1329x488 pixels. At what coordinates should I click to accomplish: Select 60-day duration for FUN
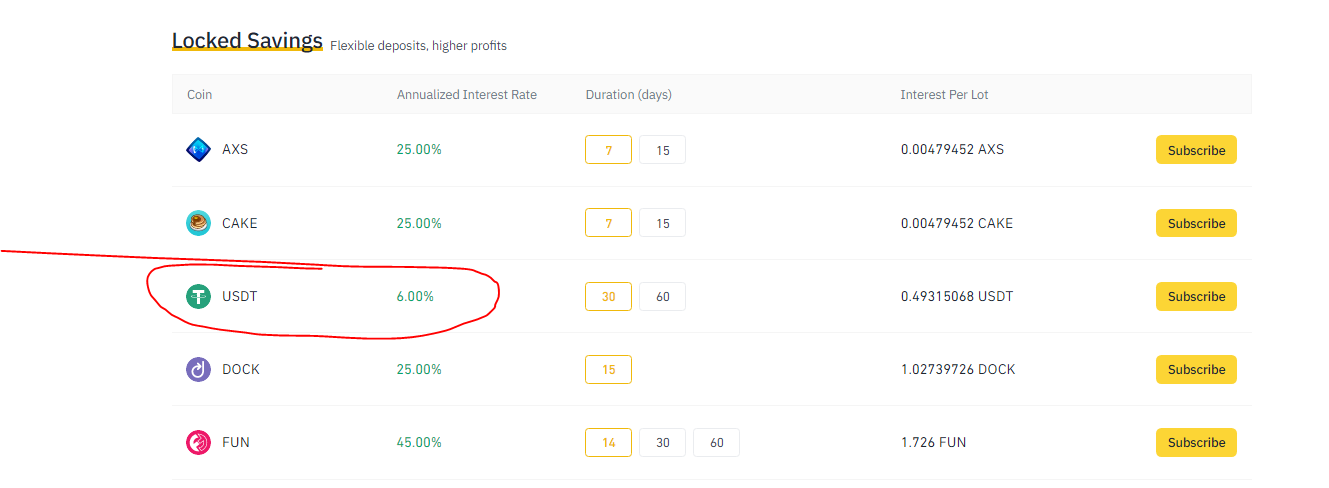tap(716, 442)
